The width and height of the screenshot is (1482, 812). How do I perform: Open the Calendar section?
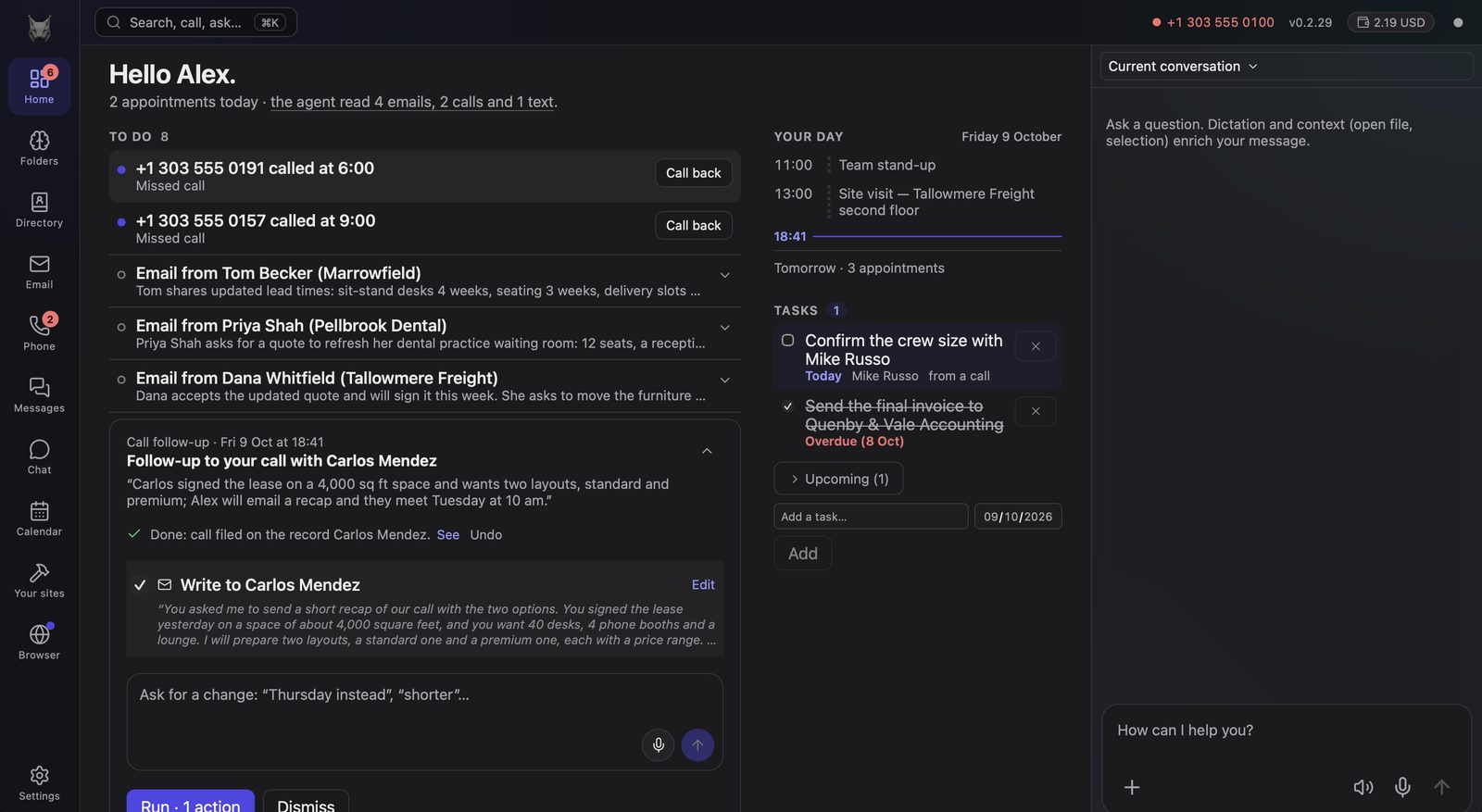point(39,519)
